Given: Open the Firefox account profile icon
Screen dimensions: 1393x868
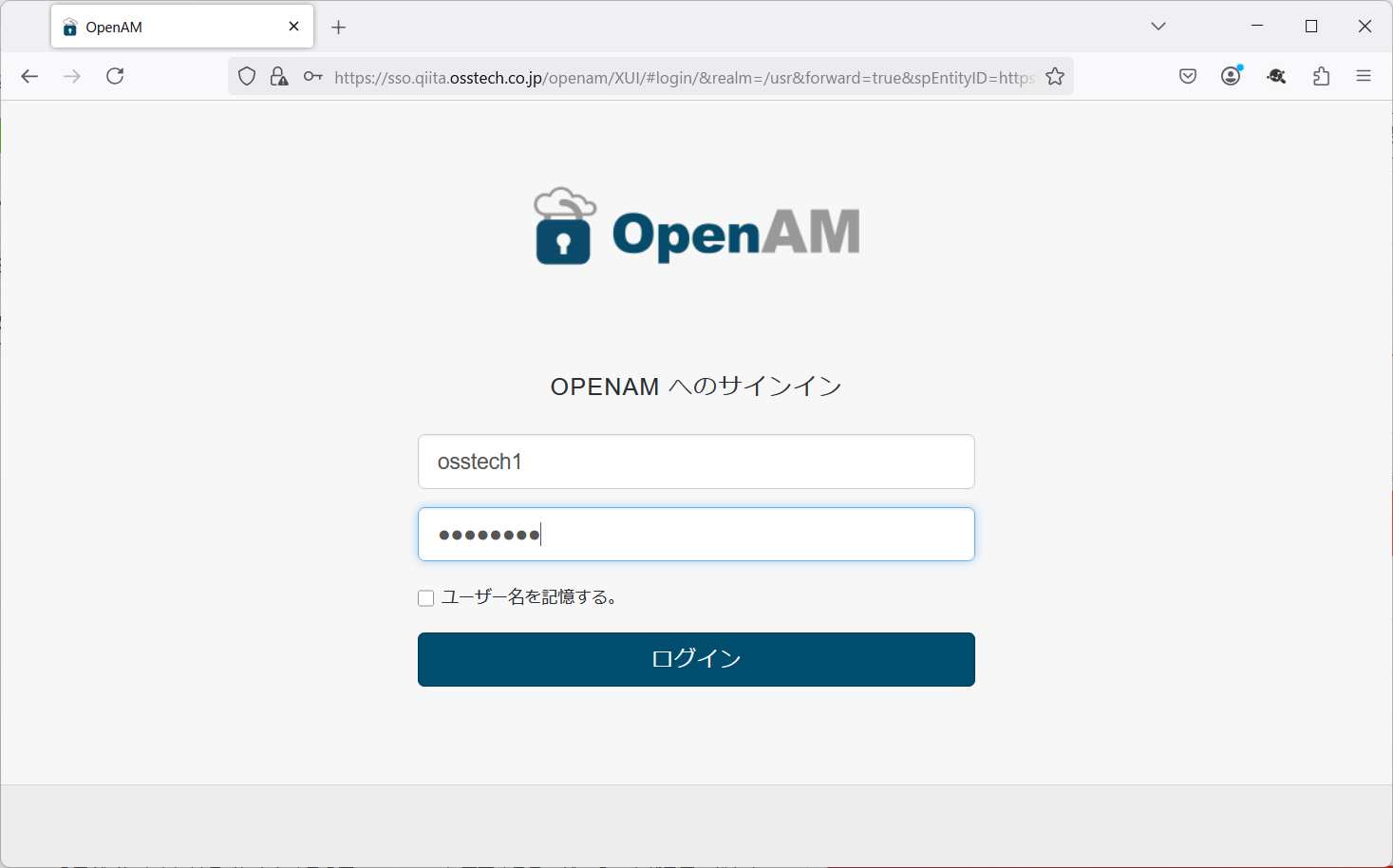Looking at the screenshot, I should point(1231,75).
